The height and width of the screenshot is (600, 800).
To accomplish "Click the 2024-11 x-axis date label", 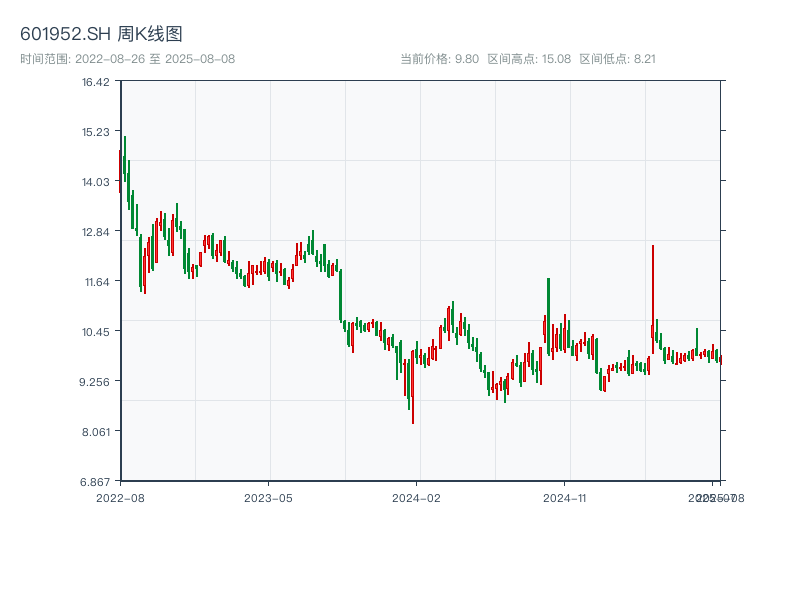I will (567, 497).
